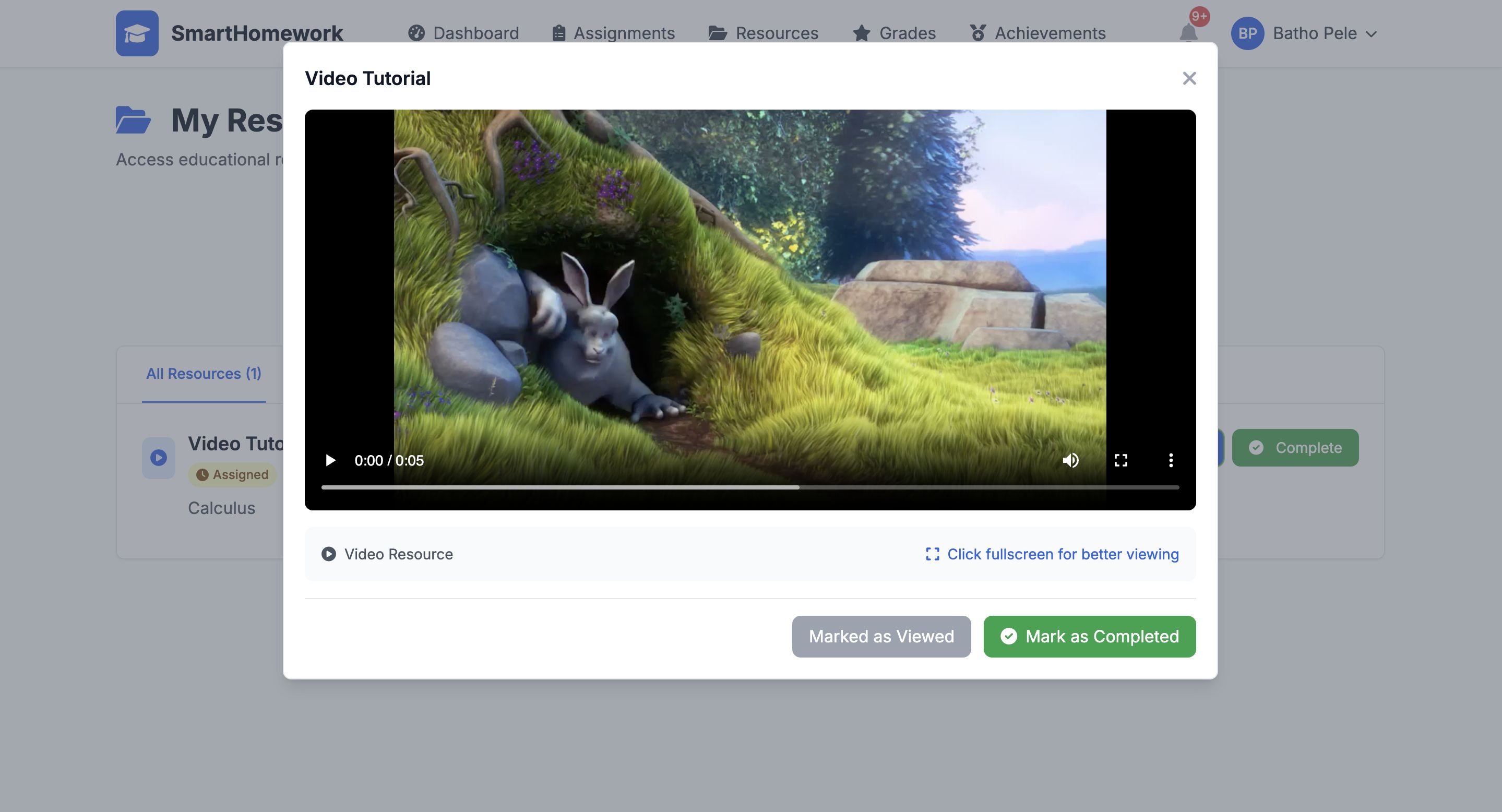Screen dimensions: 1502x812
Task: Play the video tutorial
Action: (x=330, y=460)
